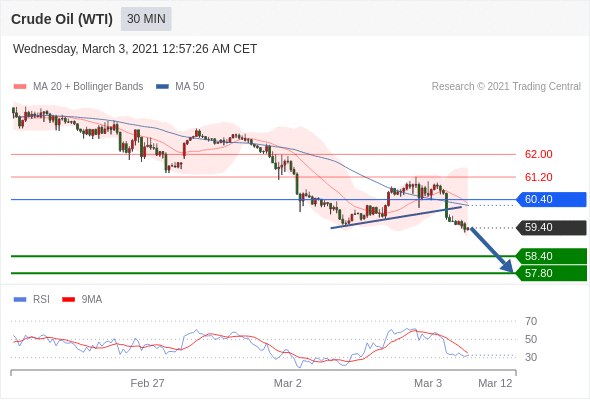Click the Mar 2 date axis label
This screenshot has width=590, height=400.
287,383
